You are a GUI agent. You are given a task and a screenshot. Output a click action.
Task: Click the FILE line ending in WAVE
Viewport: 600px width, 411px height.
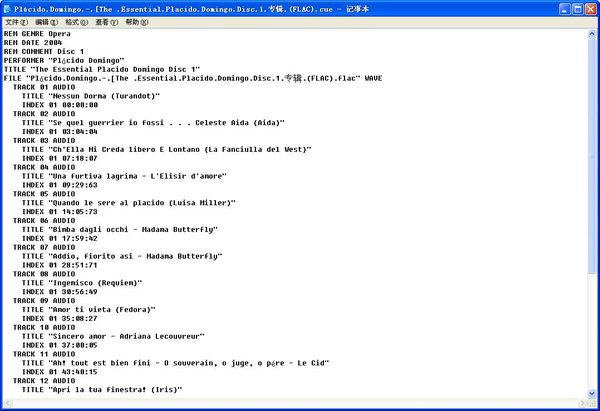[x=193, y=78]
